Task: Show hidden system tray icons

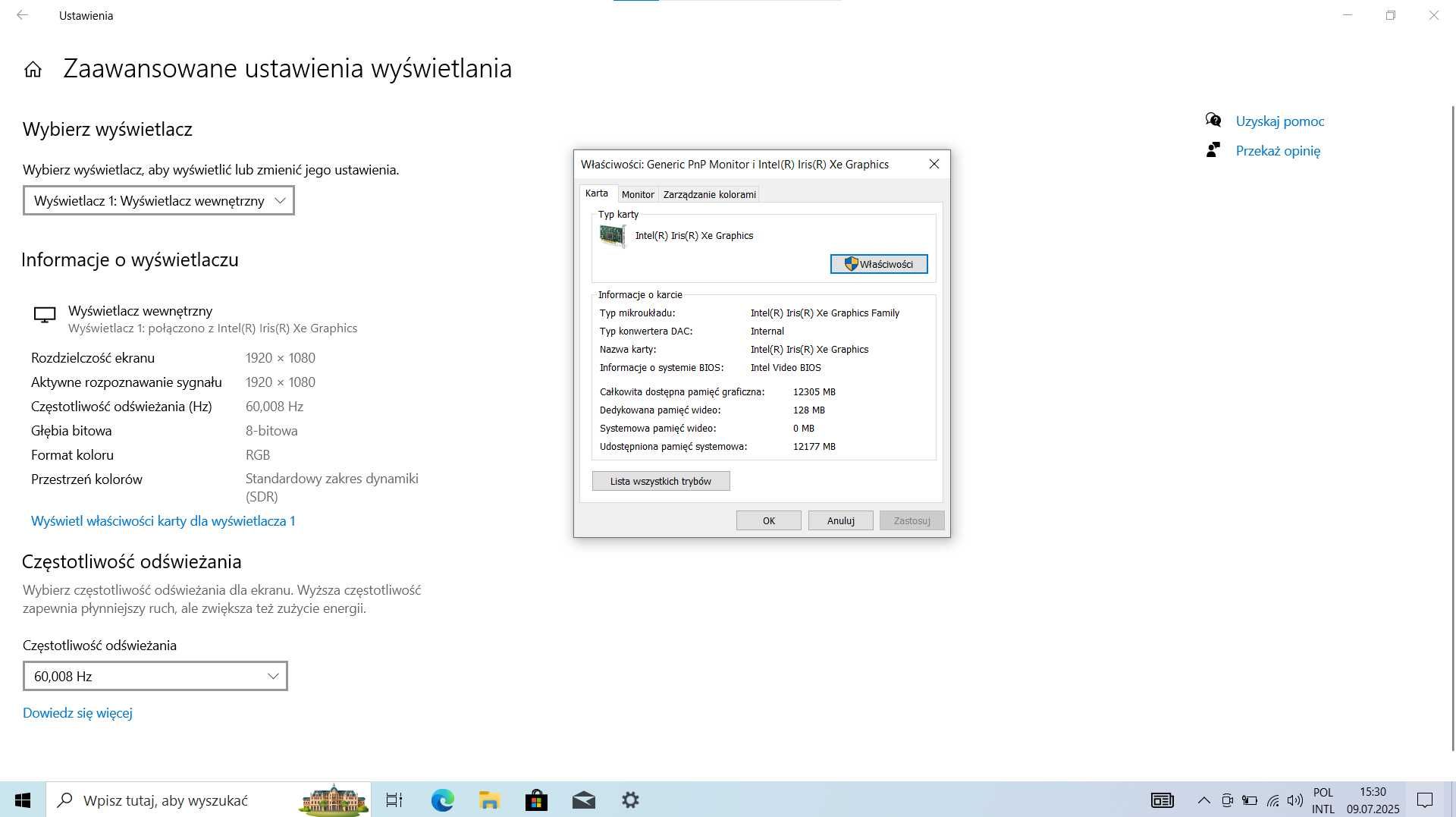Action: coord(1203,800)
